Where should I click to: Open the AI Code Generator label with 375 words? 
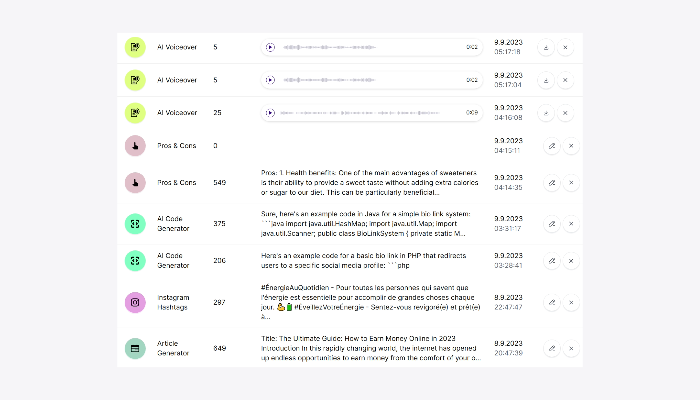click(173, 224)
